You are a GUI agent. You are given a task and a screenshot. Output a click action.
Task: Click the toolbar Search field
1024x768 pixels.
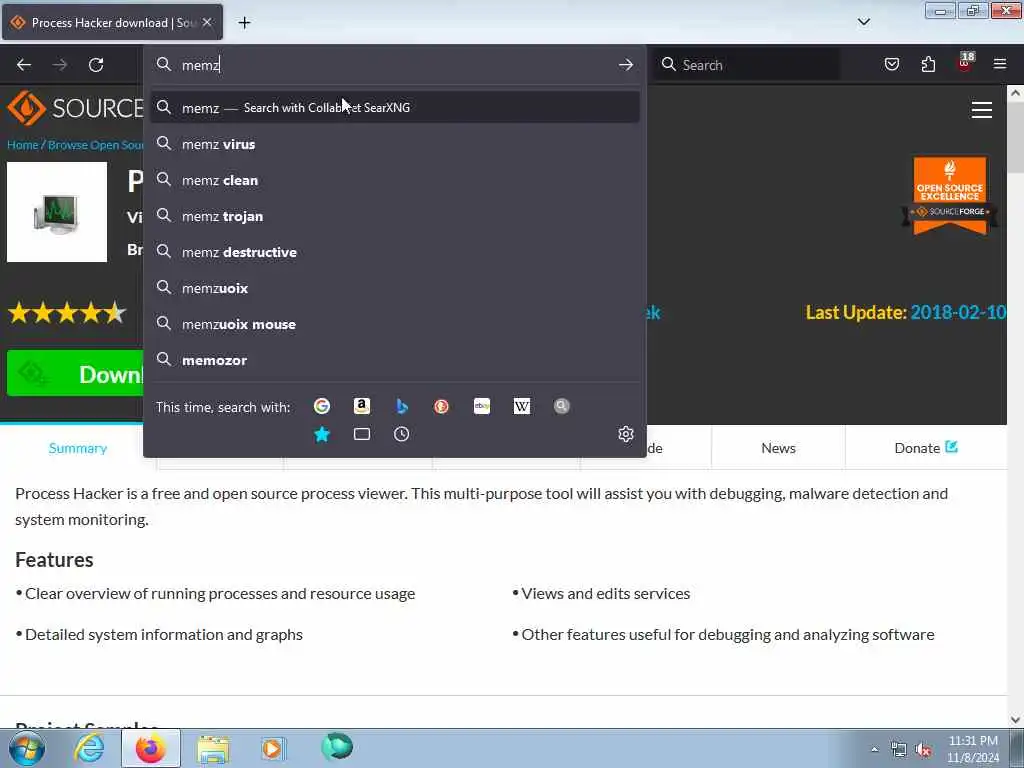(746, 65)
